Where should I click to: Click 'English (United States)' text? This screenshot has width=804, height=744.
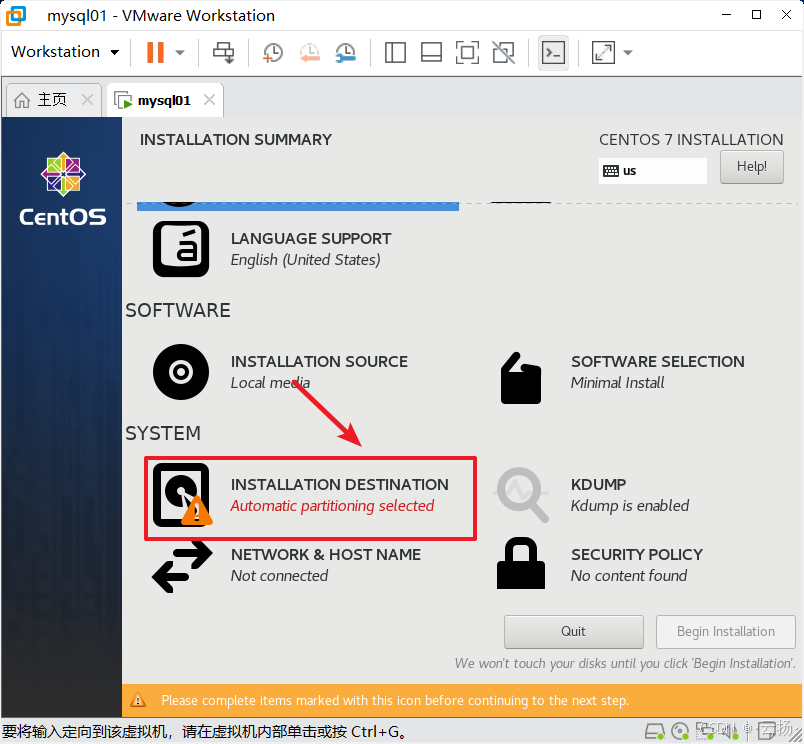click(x=305, y=260)
